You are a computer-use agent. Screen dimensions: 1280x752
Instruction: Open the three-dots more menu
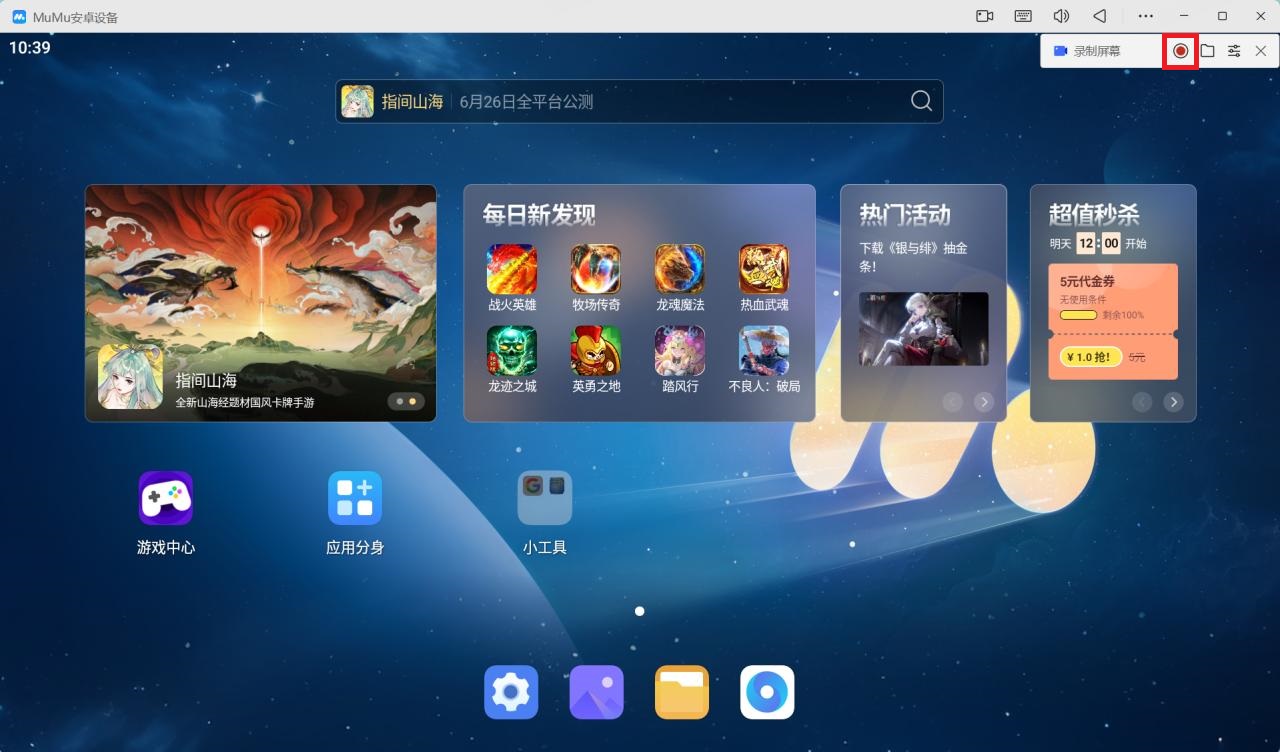click(1146, 16)
